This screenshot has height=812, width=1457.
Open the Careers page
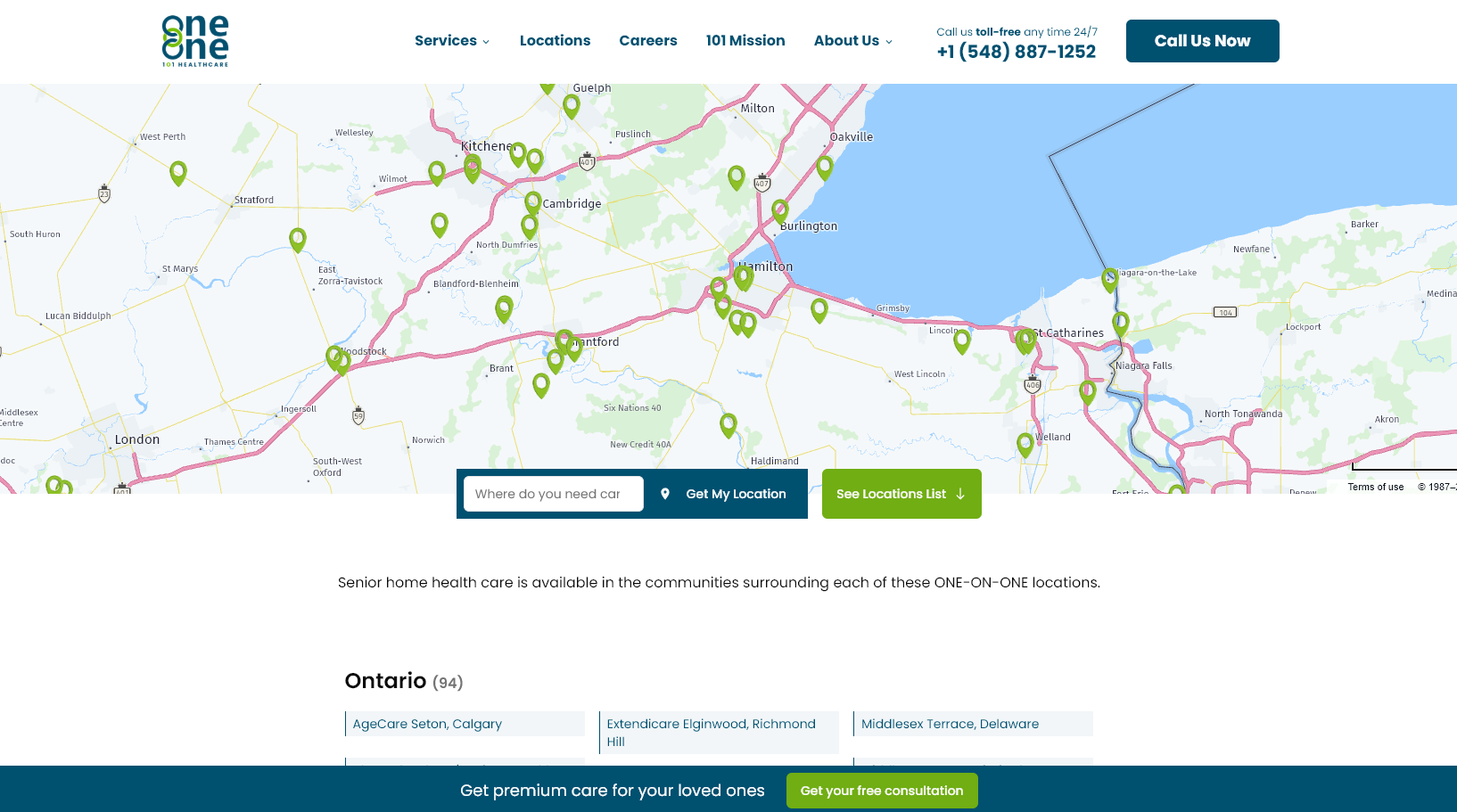coord(647,41)
